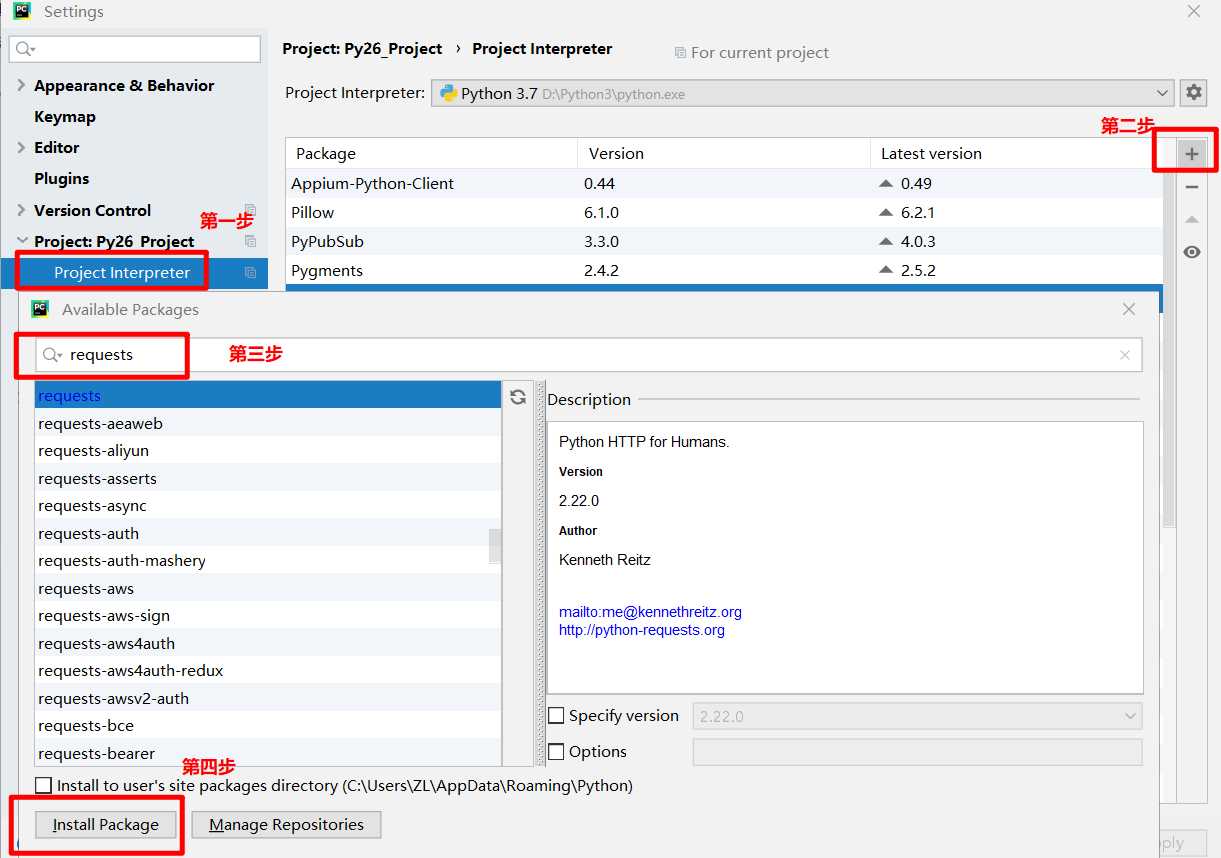The height and width of the screenshot is (858, 1221).
Task: Click the copy icon beside Project Interpreter
Action: [x=250, y=272]
